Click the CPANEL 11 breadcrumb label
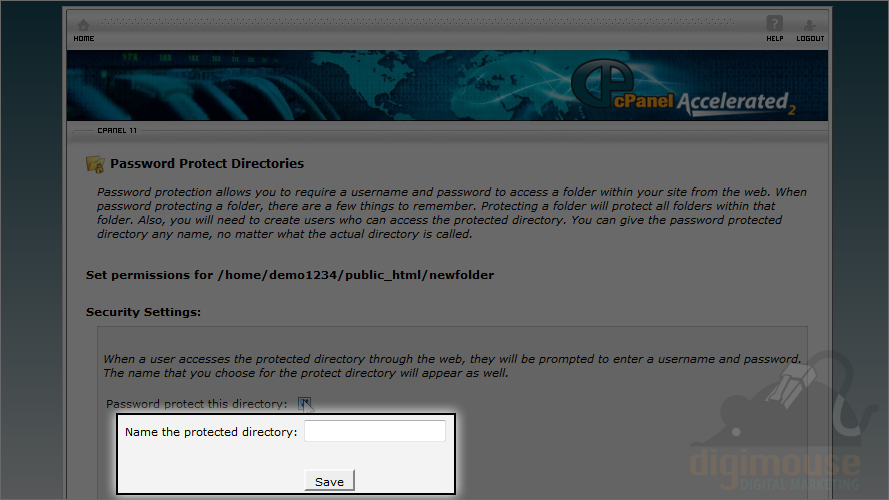889x500 pixels. click(117, 130)
